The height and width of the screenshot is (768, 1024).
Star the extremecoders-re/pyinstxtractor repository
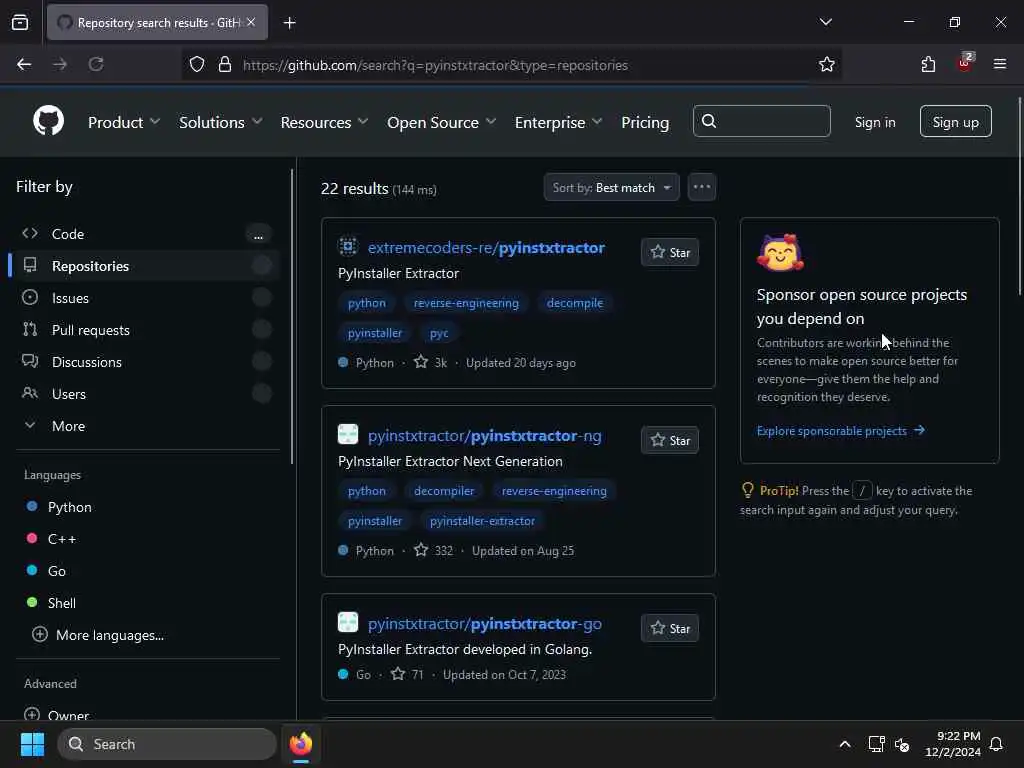click(x=669, y=252)
